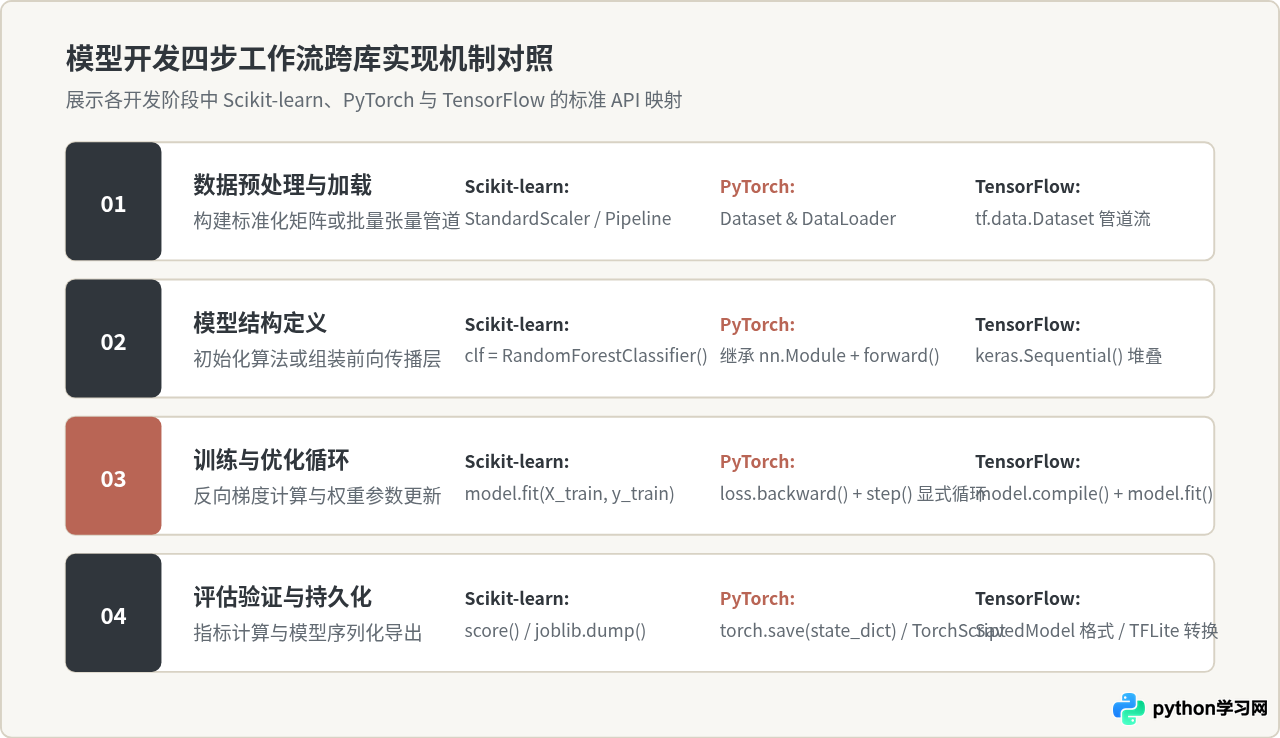Click the TensorFlow label in the 数据预处理与加载 row
Image resolution: width=1280 pixels, height=738 pixels.
coord(1028,187)
